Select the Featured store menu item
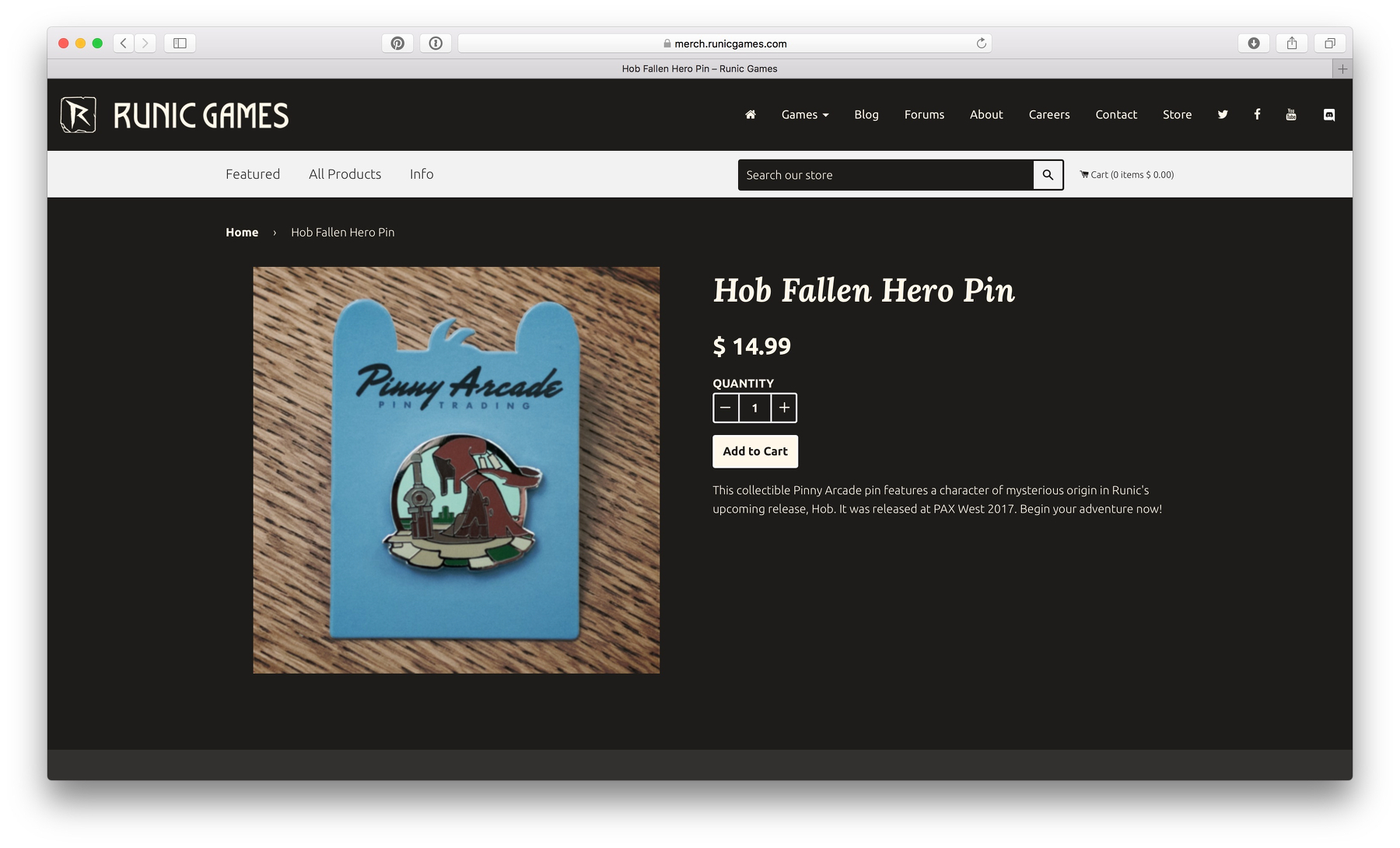 point(253,174)
